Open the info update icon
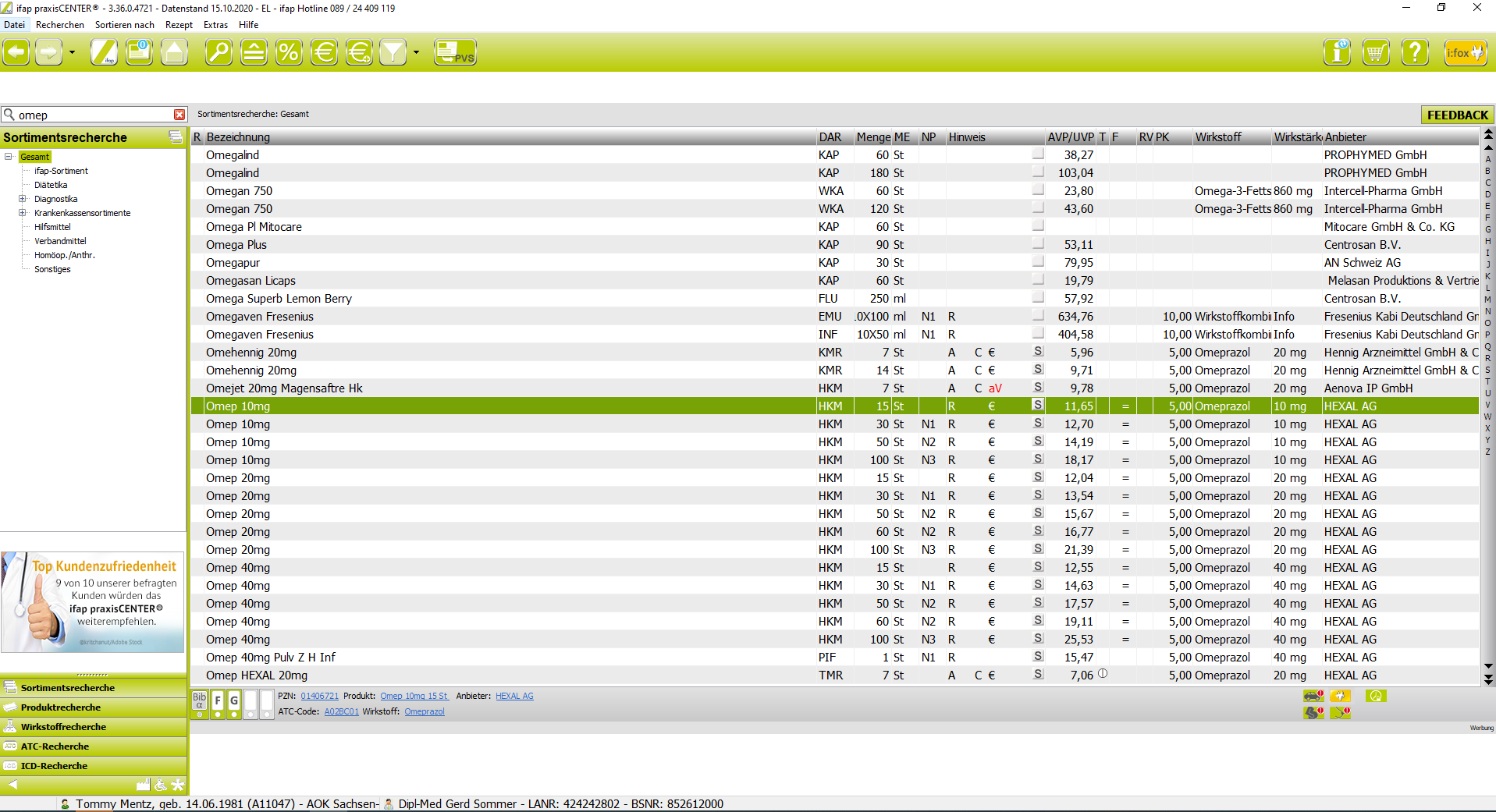 coord(1338,53)
